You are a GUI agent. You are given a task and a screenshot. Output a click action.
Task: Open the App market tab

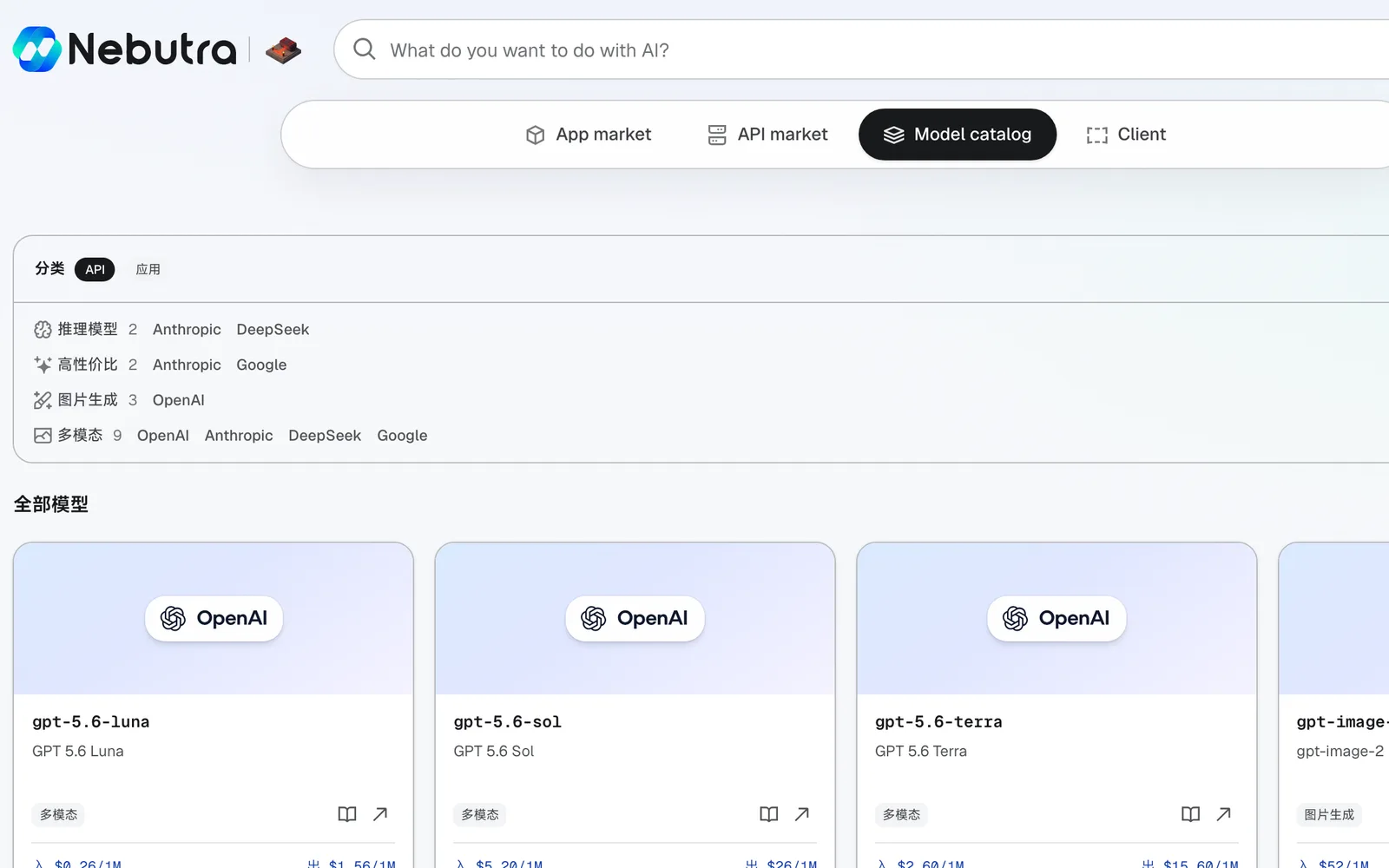(589, 135)
